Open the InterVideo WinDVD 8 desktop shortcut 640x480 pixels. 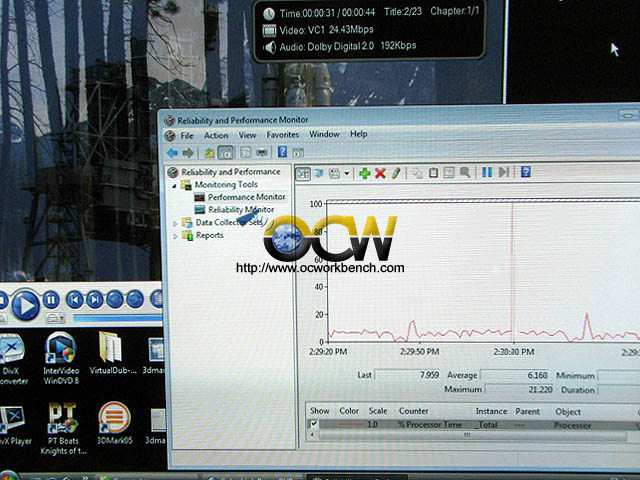tap(60, 348)
